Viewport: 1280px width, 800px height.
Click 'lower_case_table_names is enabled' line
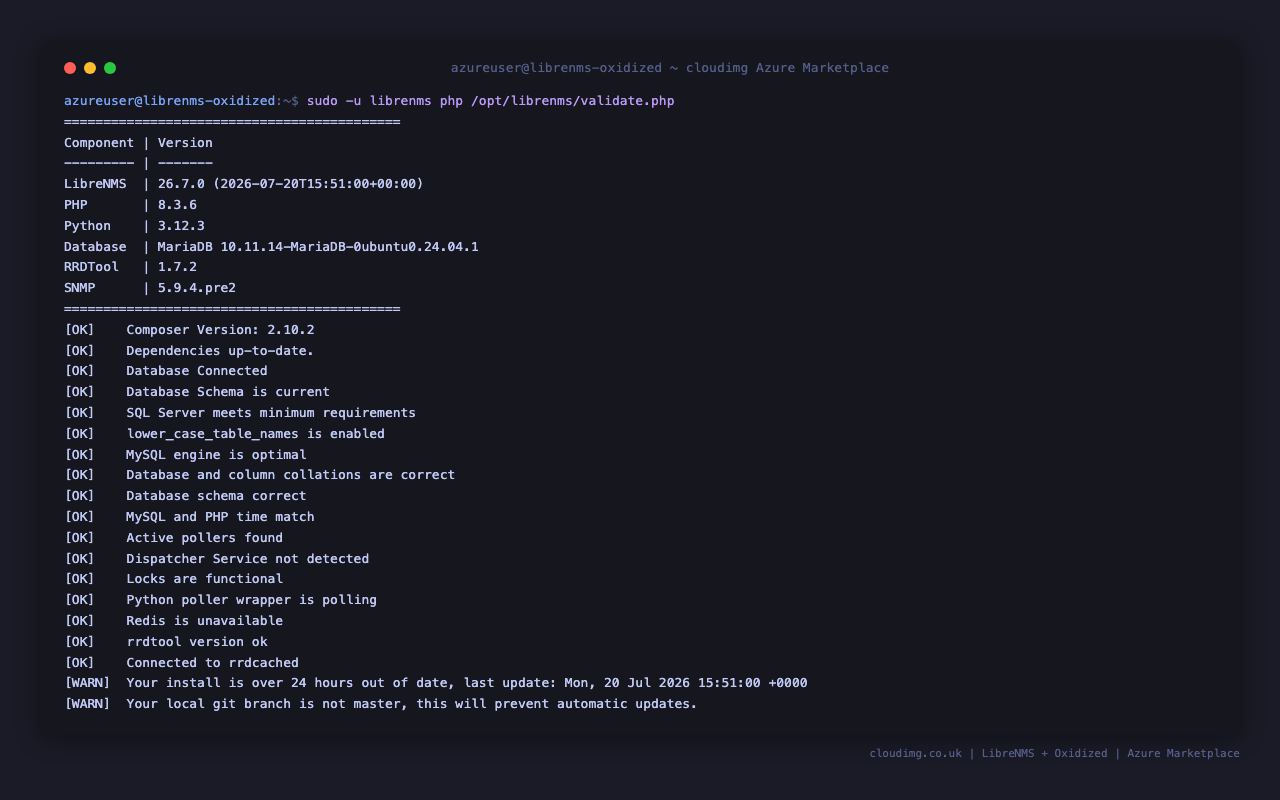[x=224, y=434]
